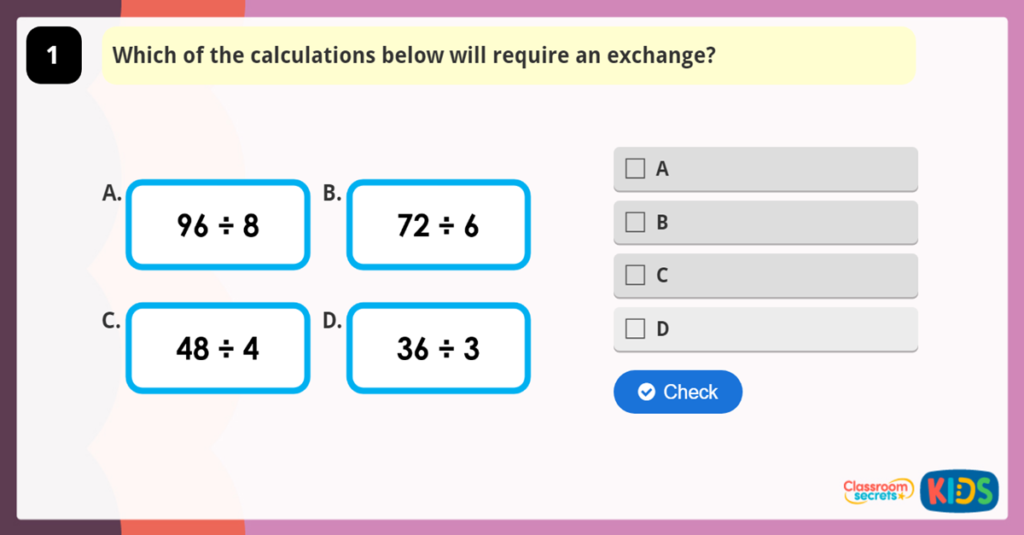Click the black question number 1 badge

53,56
